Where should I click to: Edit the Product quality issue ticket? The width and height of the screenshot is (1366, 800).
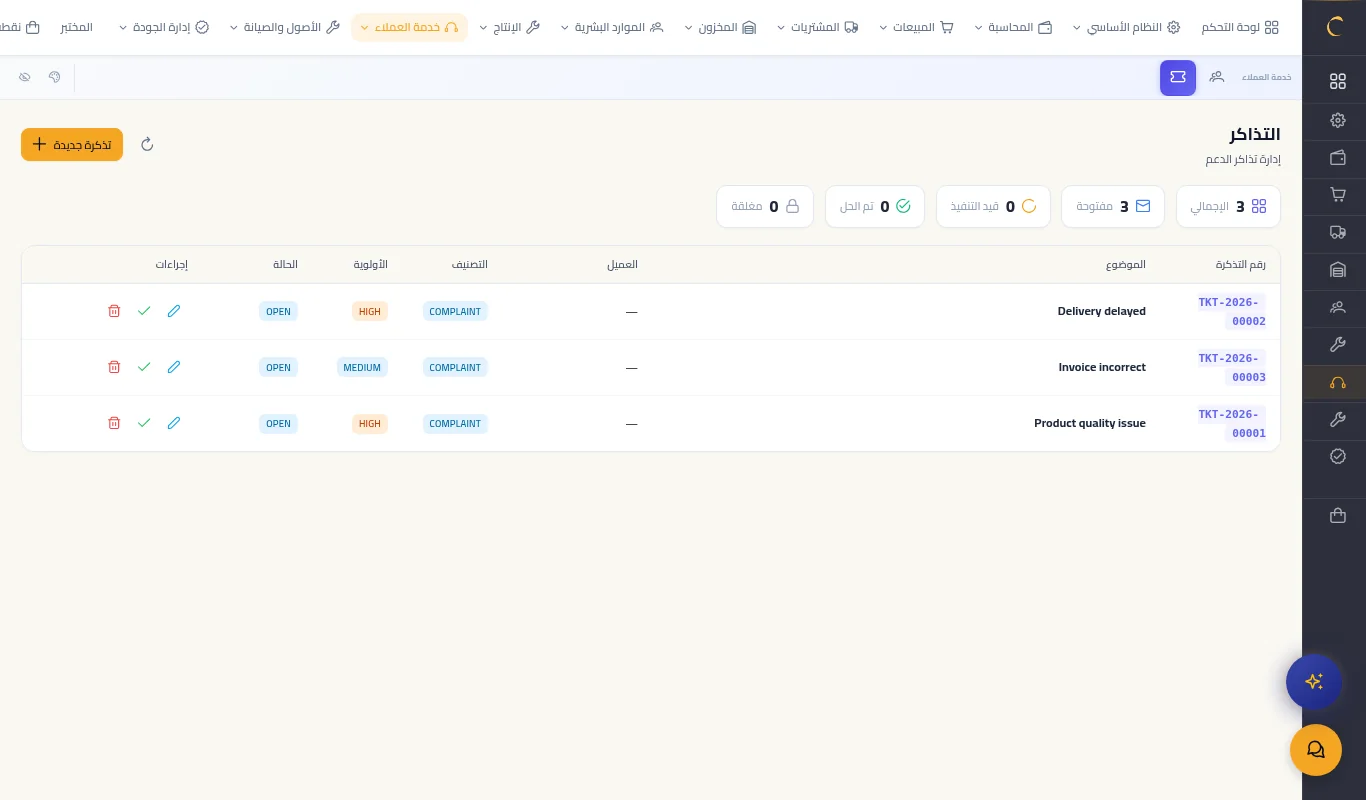[174, 423]
